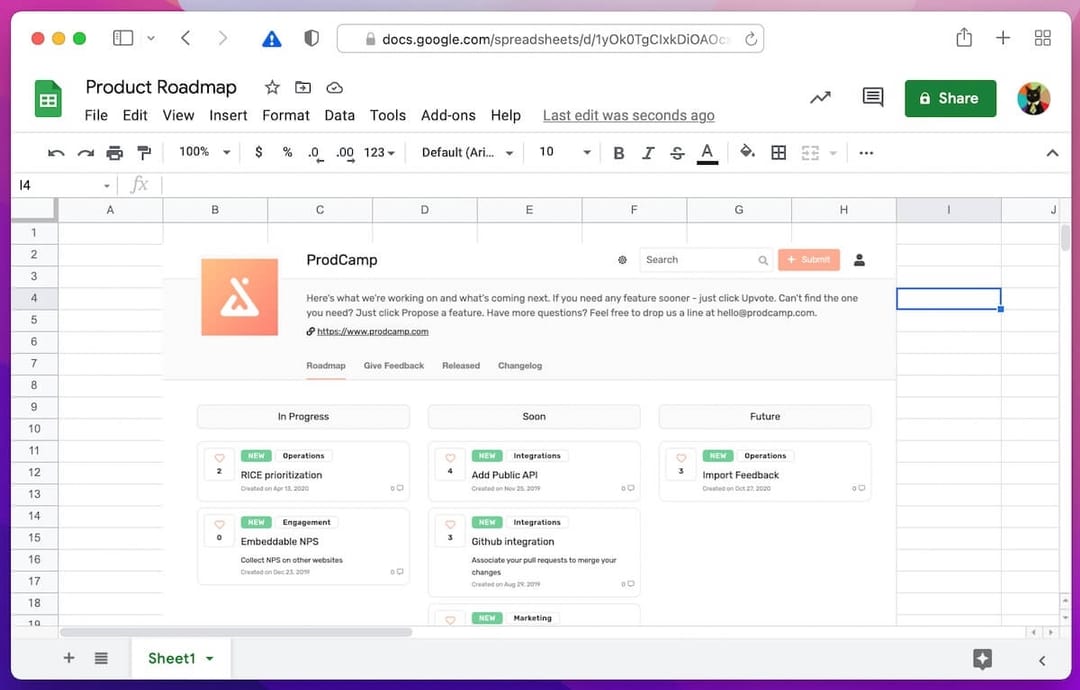The width and height of the screenshot is (1080, 690).
Task: Open the Edit menu
Action: tap(135, 116)
